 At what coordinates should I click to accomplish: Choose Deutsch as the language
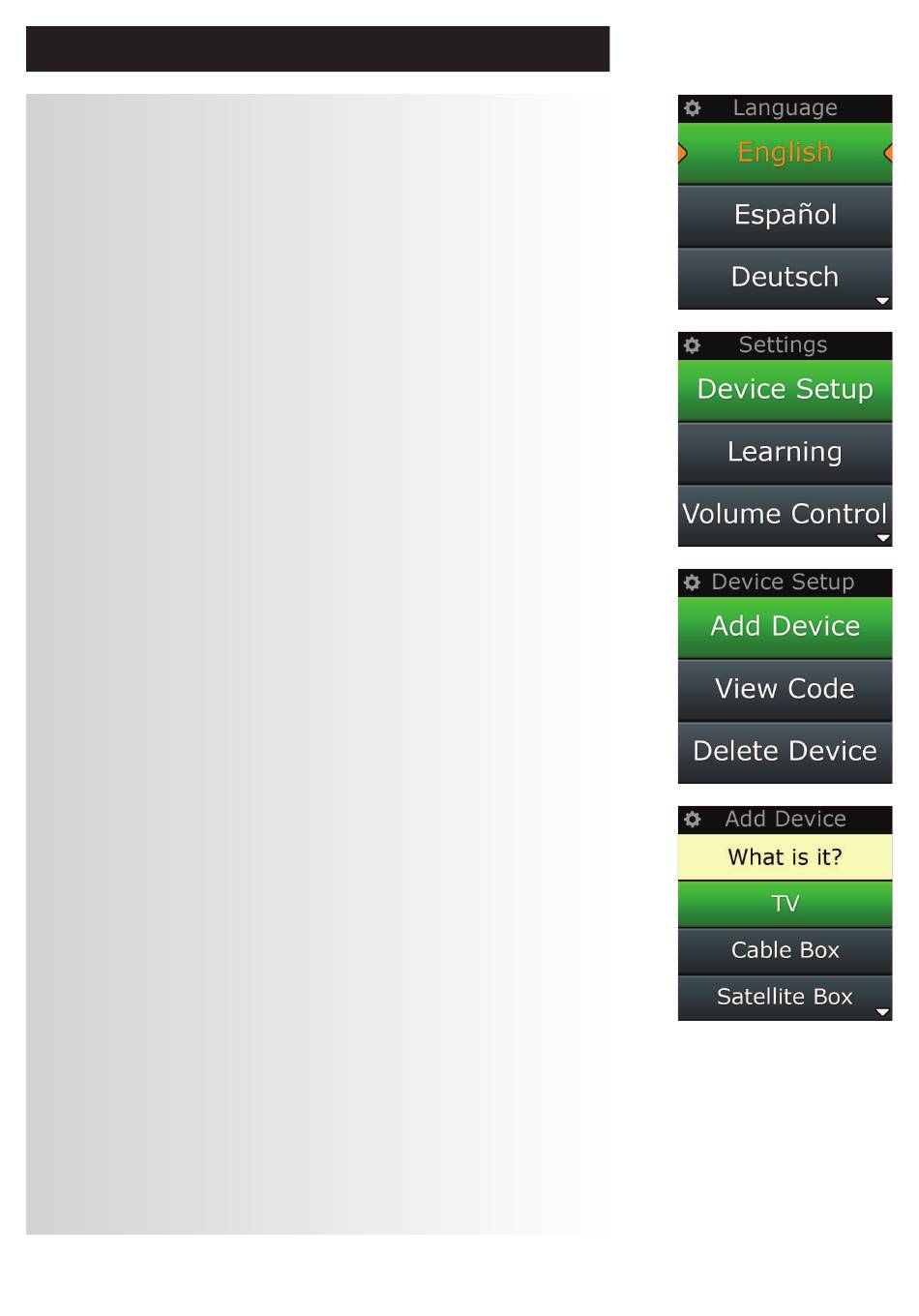785,278
